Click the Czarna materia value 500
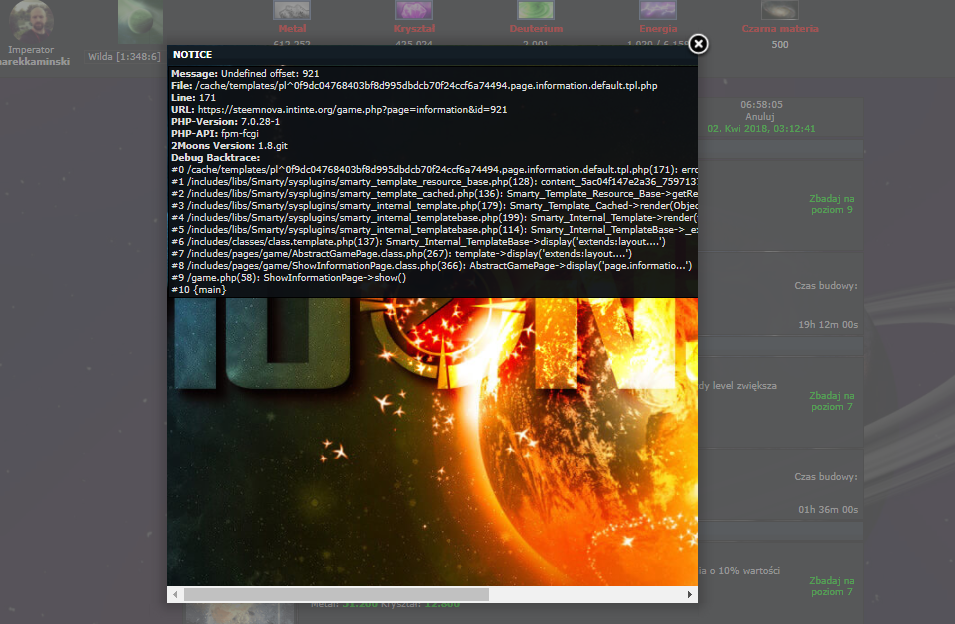The height and width of the screenshot is (624, 955). pos(780,44)
